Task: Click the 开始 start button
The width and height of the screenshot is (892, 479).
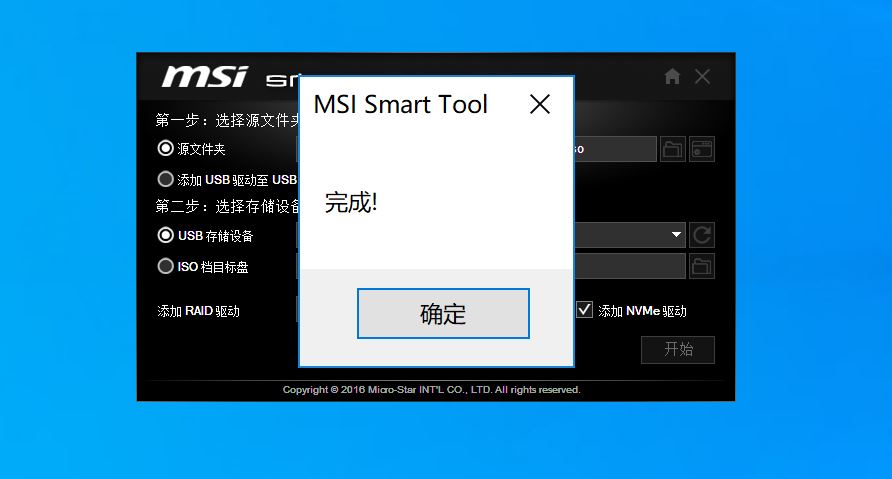Action: [x=678, y=349]
